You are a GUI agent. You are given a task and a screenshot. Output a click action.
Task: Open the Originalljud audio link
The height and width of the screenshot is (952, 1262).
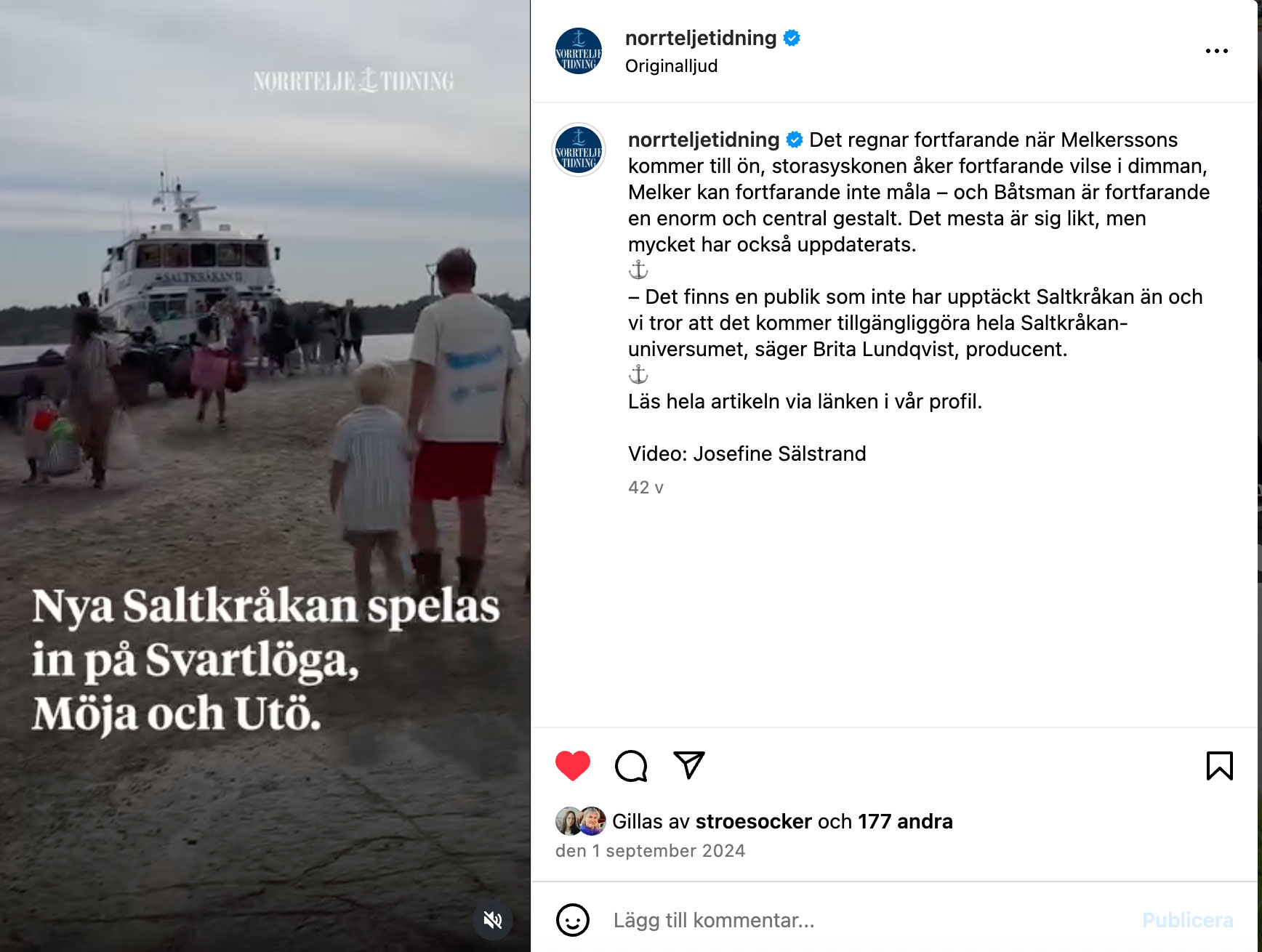tap(671, 66)
